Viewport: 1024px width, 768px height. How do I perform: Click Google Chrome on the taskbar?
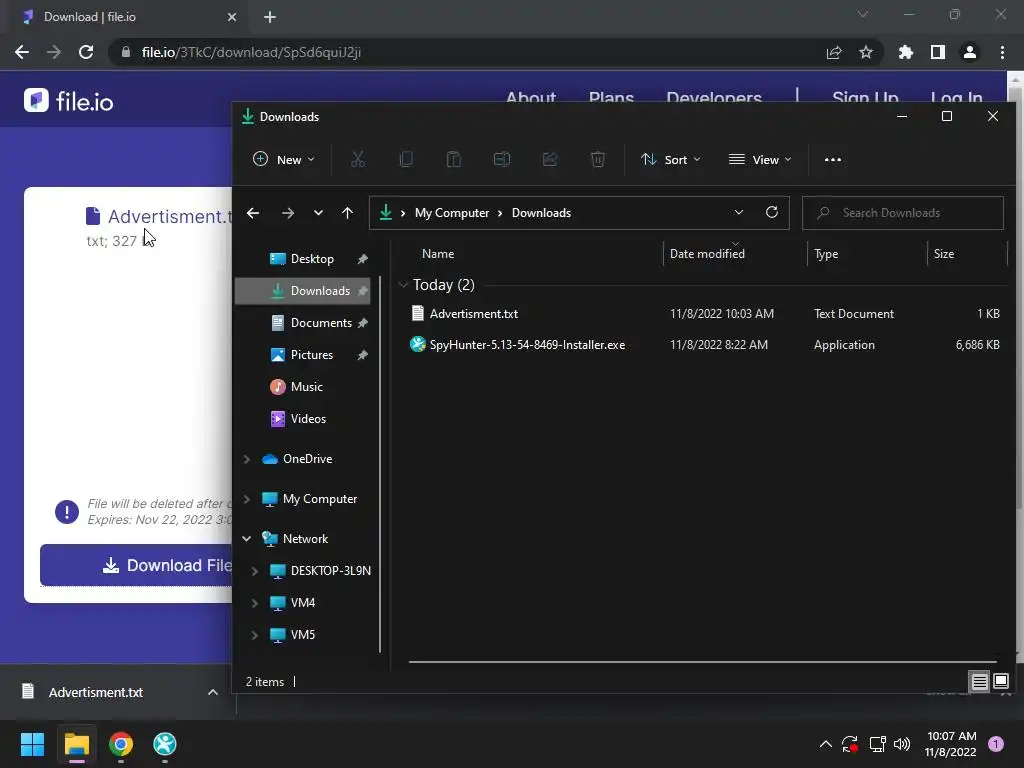tap(121, 744)
